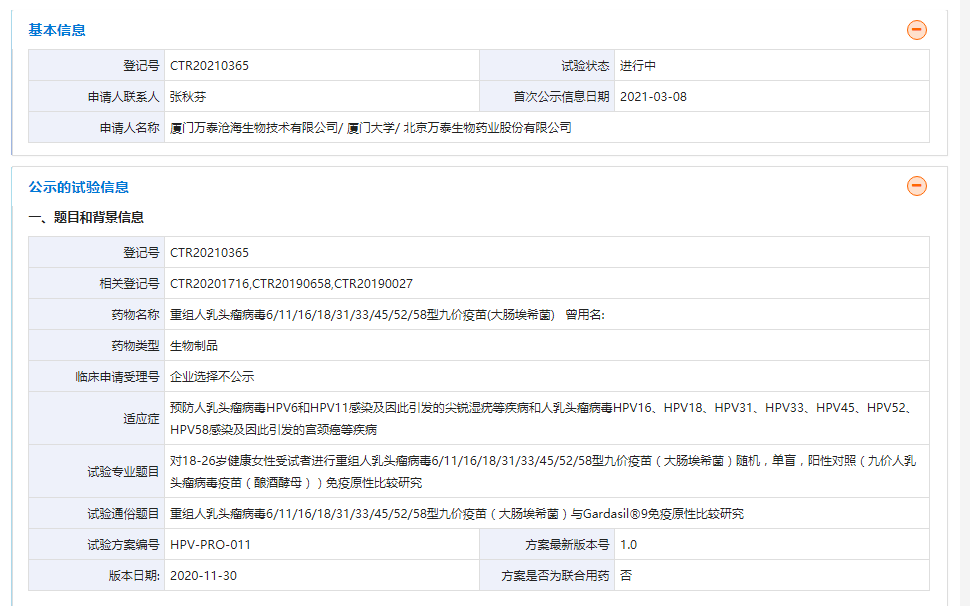970x606 pixels.
Task: Click drug type value 生物制品
Action: point(194,345)
